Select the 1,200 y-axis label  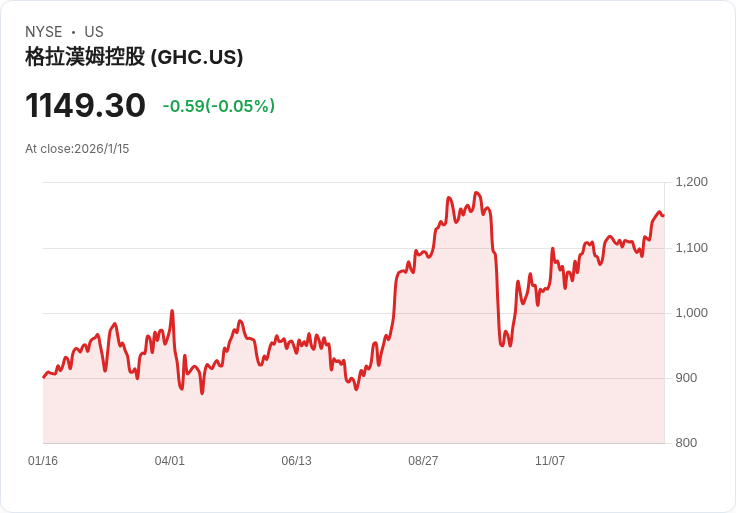click(692, 182)
